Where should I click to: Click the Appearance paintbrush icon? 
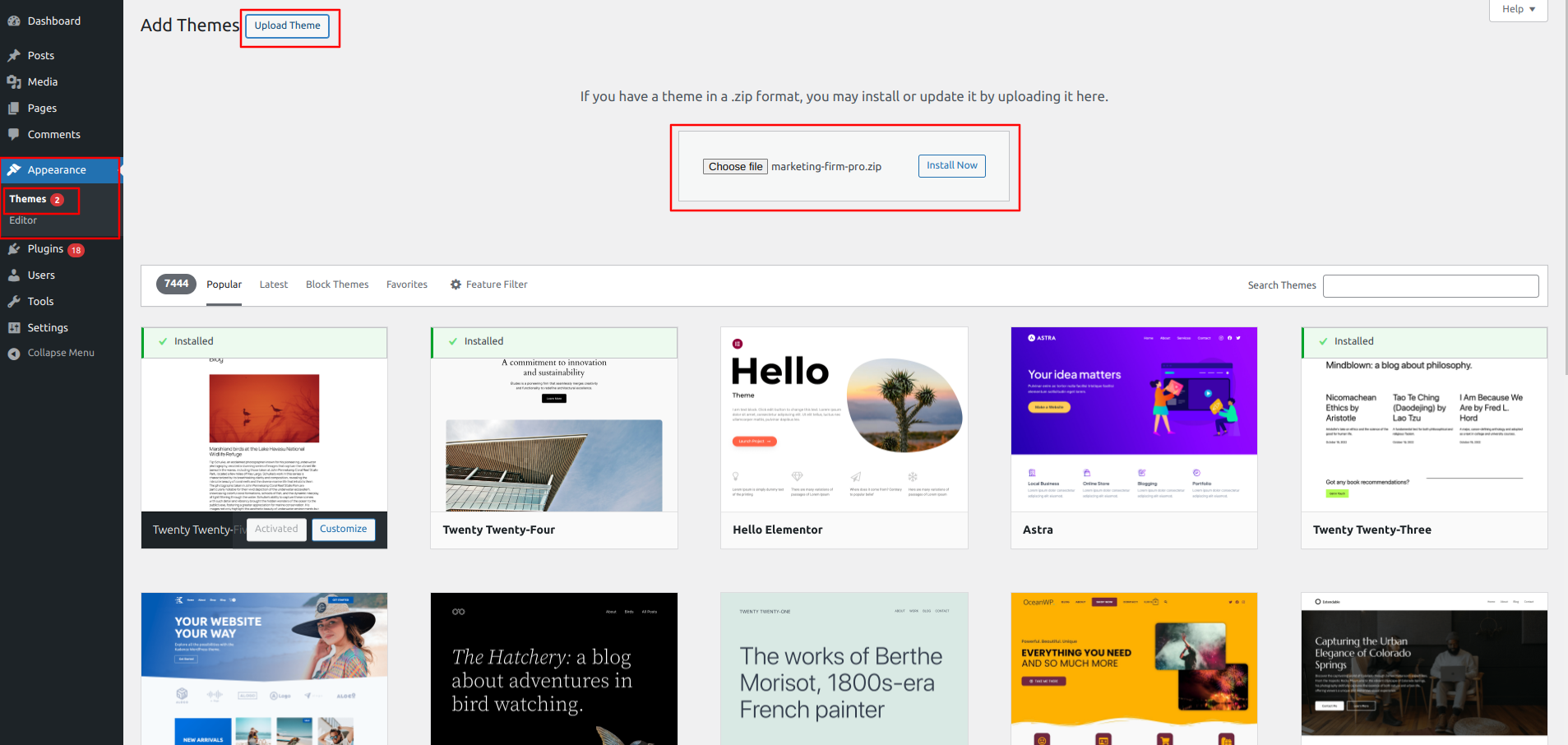pos(14,170)
